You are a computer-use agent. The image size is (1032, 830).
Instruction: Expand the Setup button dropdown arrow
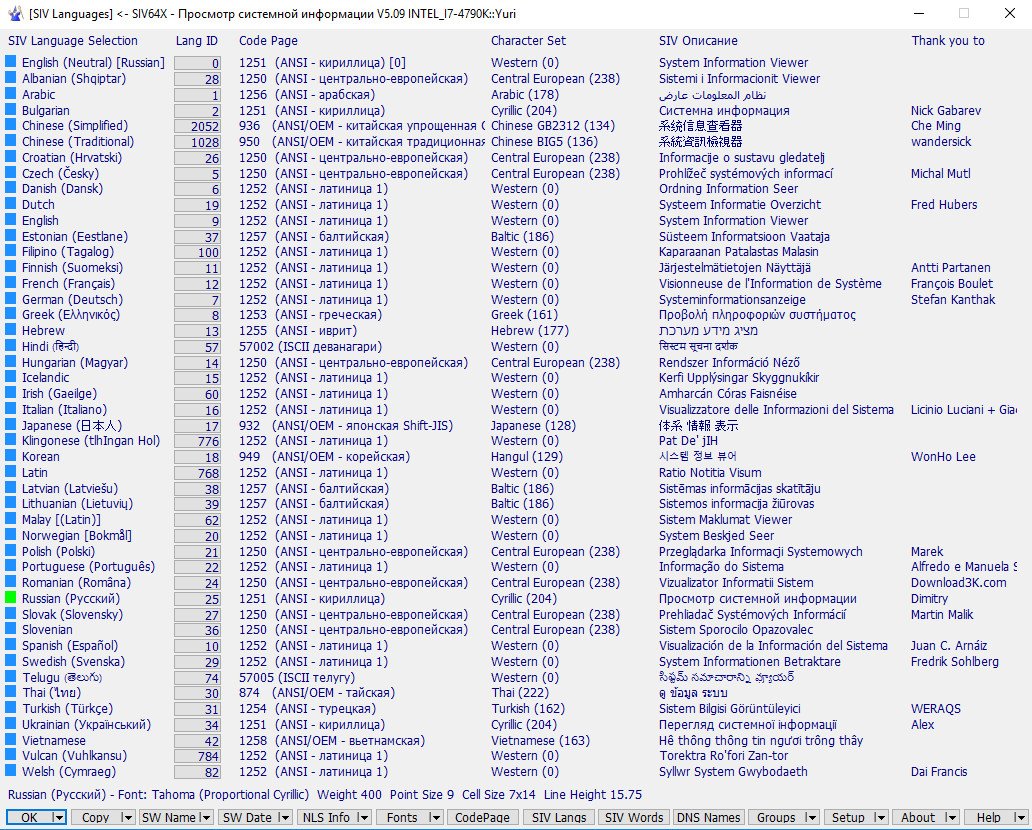[879, 818]
